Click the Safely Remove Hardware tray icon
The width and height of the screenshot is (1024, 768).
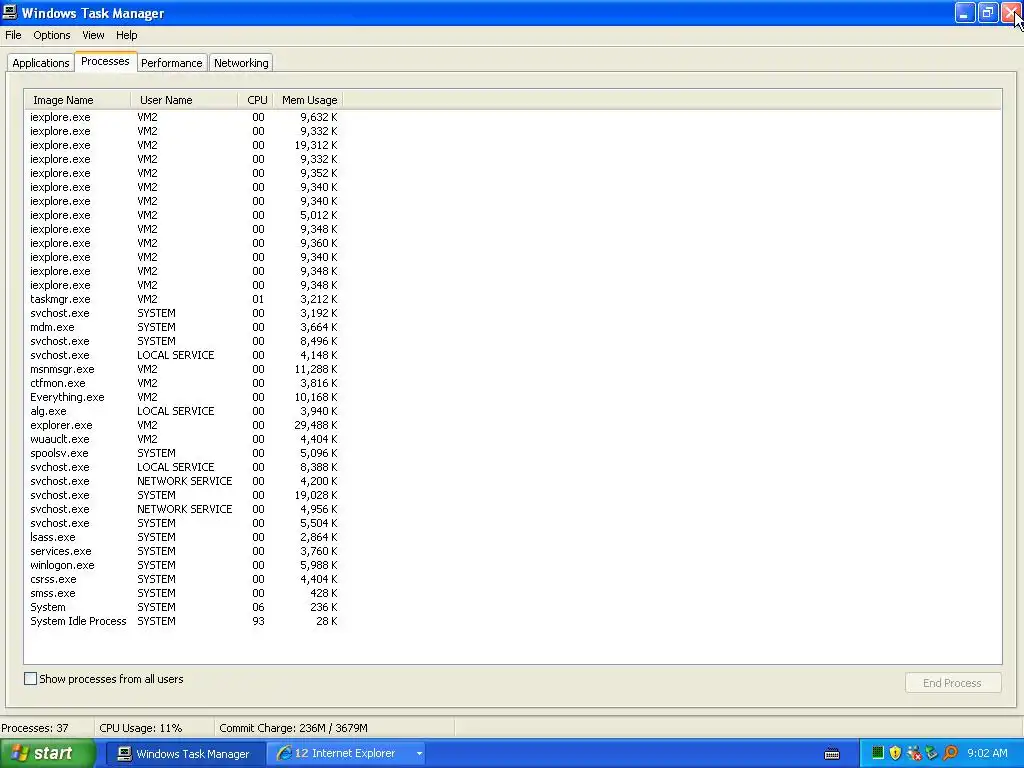tap(931, 753)
